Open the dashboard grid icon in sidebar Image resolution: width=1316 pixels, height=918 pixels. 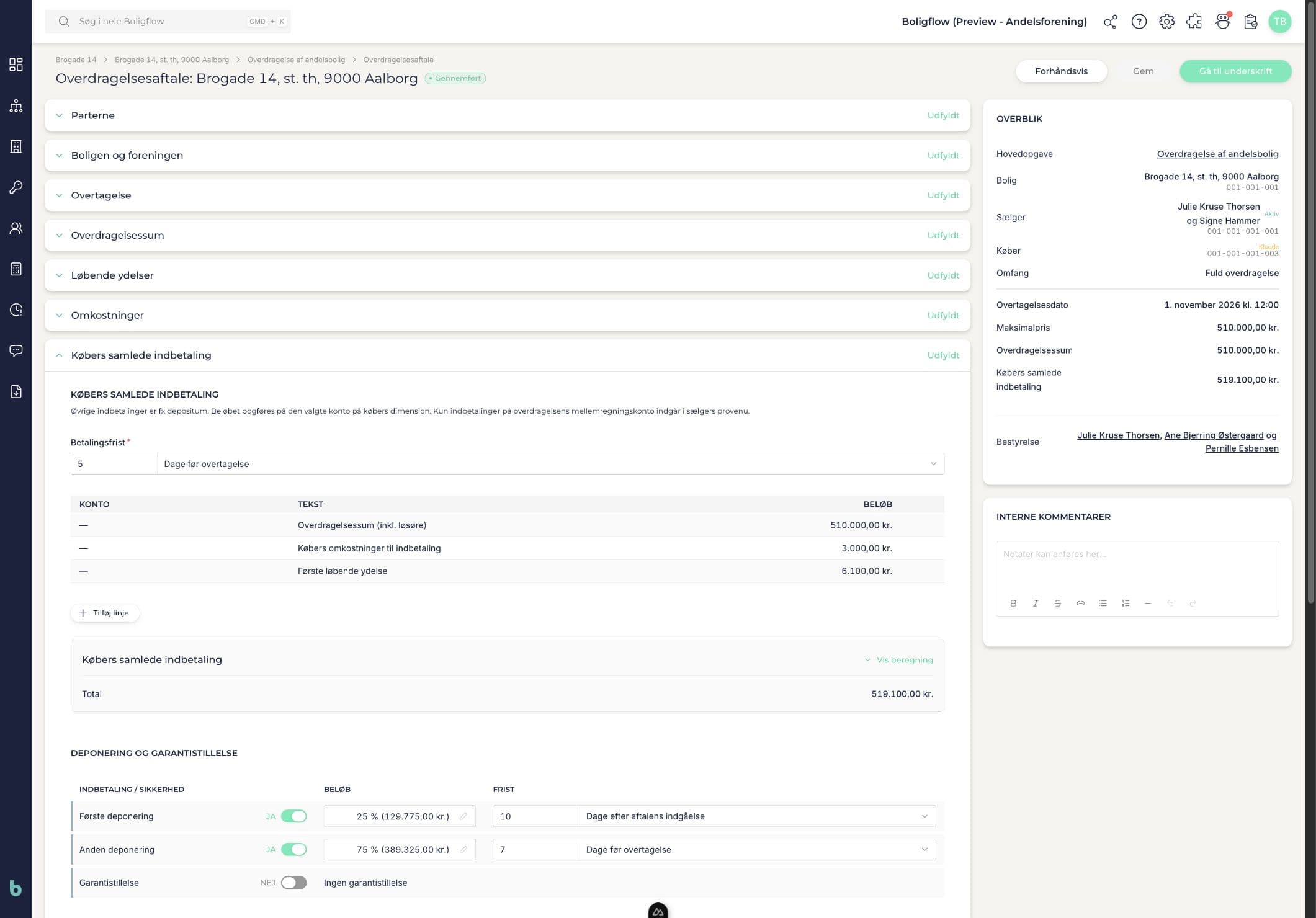pyautogui.click(x=16, y=65)
